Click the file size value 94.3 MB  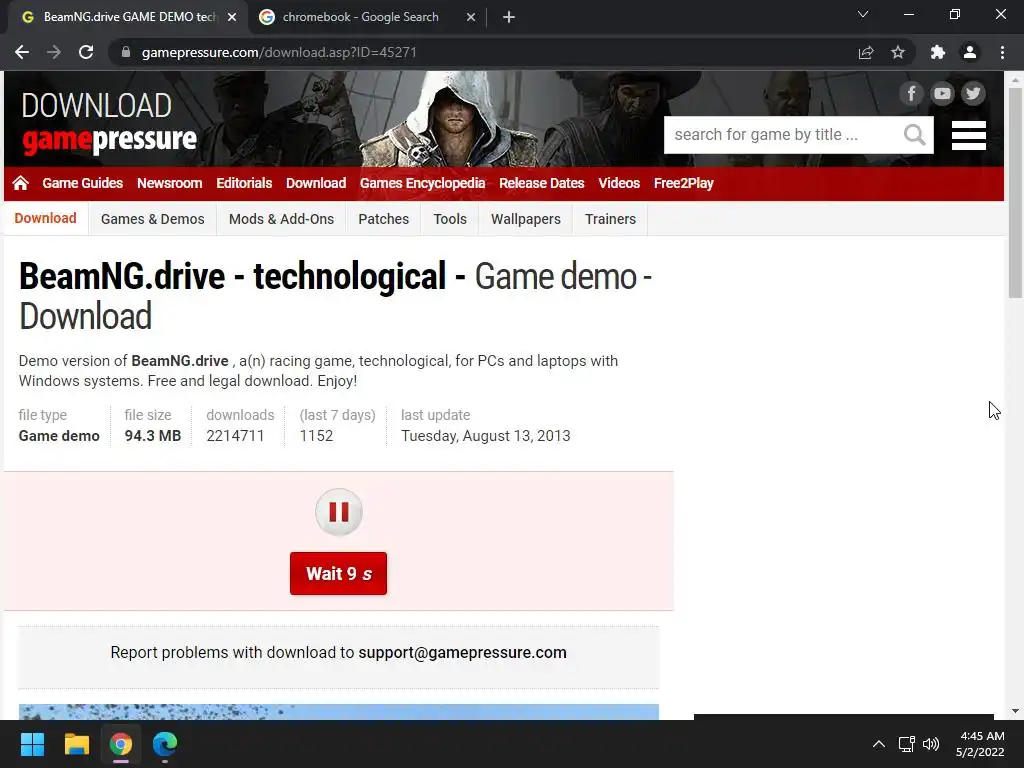click(153, 436)
